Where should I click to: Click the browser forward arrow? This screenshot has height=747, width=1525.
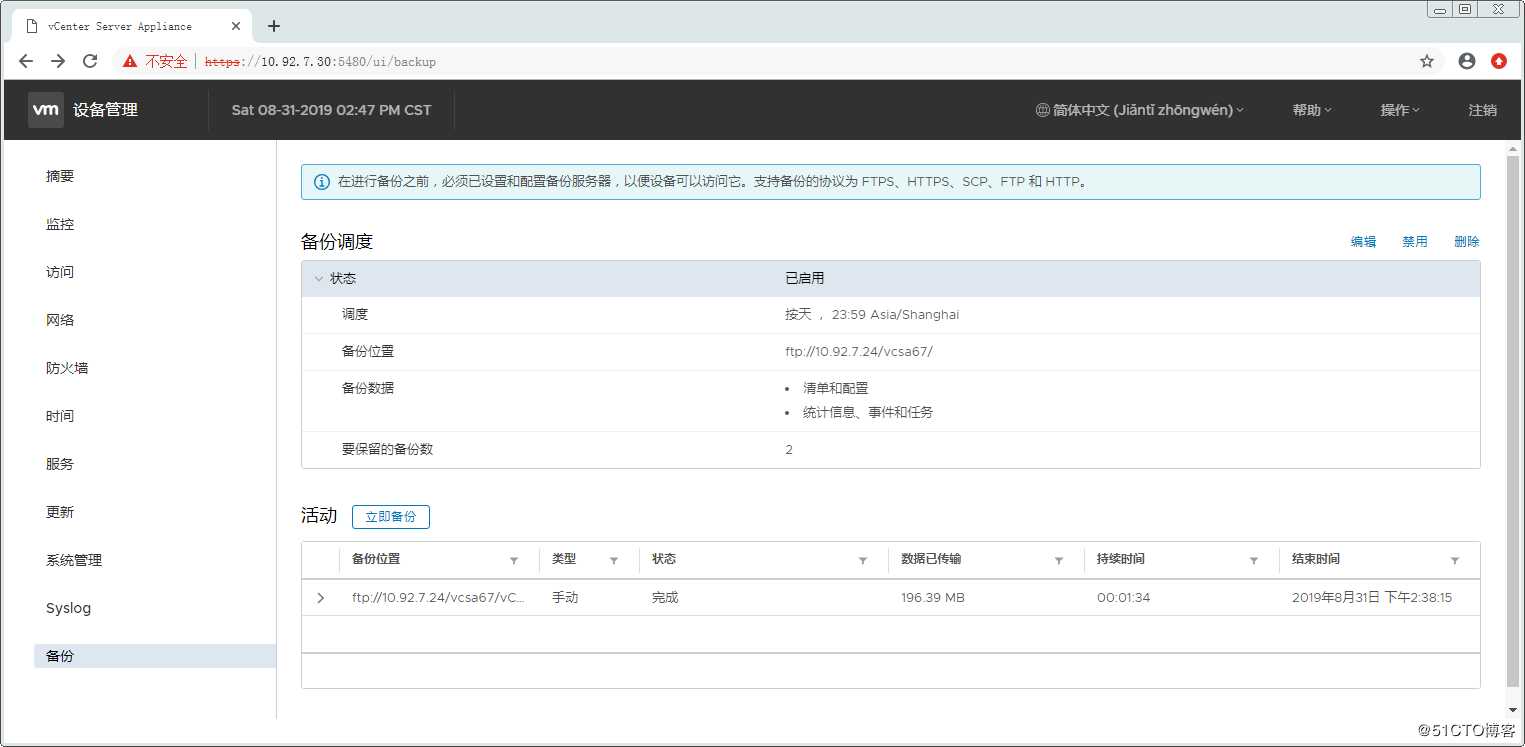pos(58,61)
